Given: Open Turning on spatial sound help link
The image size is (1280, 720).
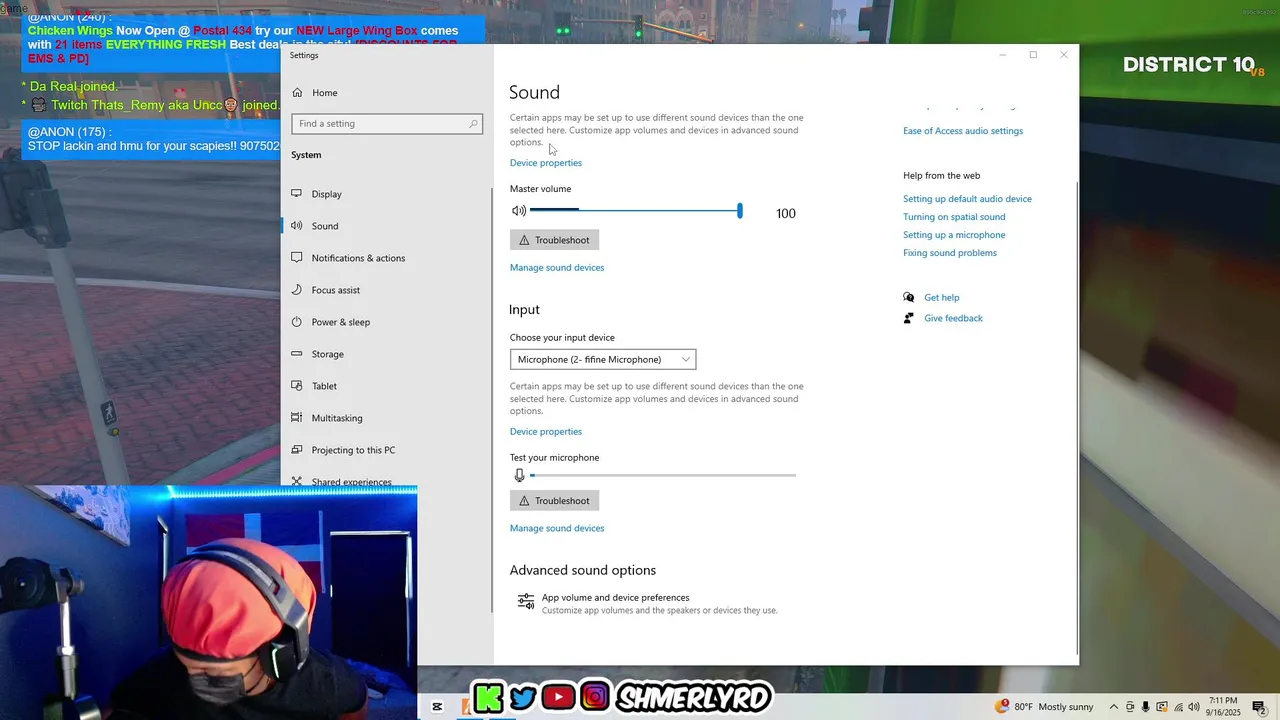Looking at the screenshot, I should [954, 217].
